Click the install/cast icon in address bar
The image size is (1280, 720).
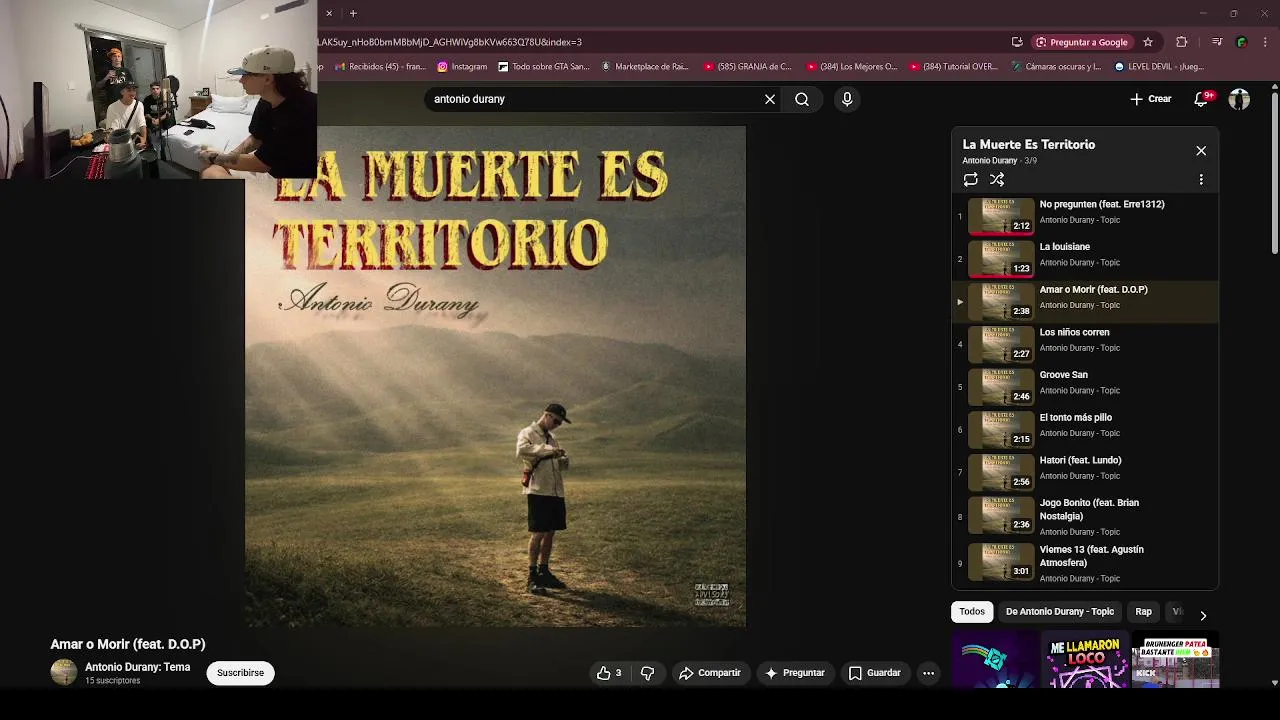pos(1017,42)
